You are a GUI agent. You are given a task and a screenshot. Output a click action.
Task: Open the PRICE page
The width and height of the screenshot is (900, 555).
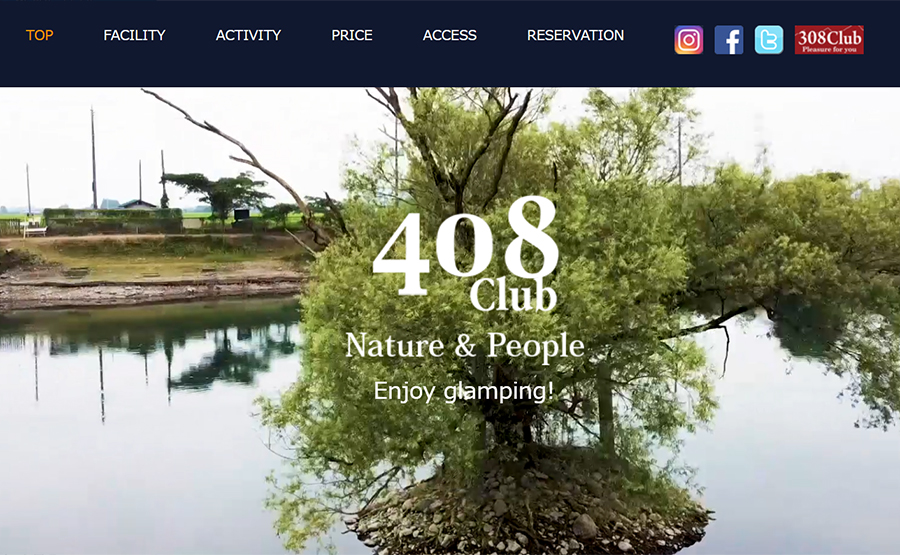[x=352, y=35]
